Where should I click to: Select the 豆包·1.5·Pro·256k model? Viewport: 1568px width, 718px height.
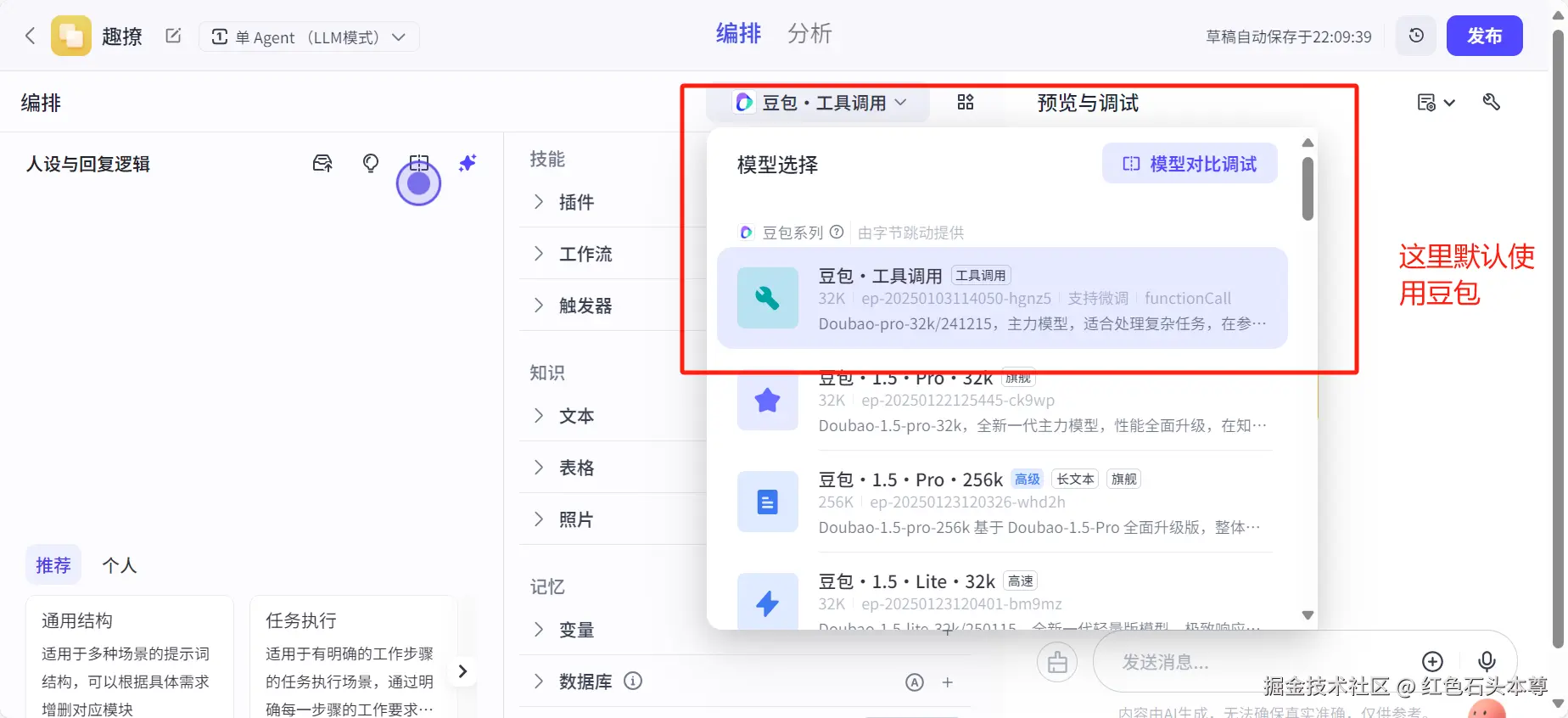(1002, 502)
